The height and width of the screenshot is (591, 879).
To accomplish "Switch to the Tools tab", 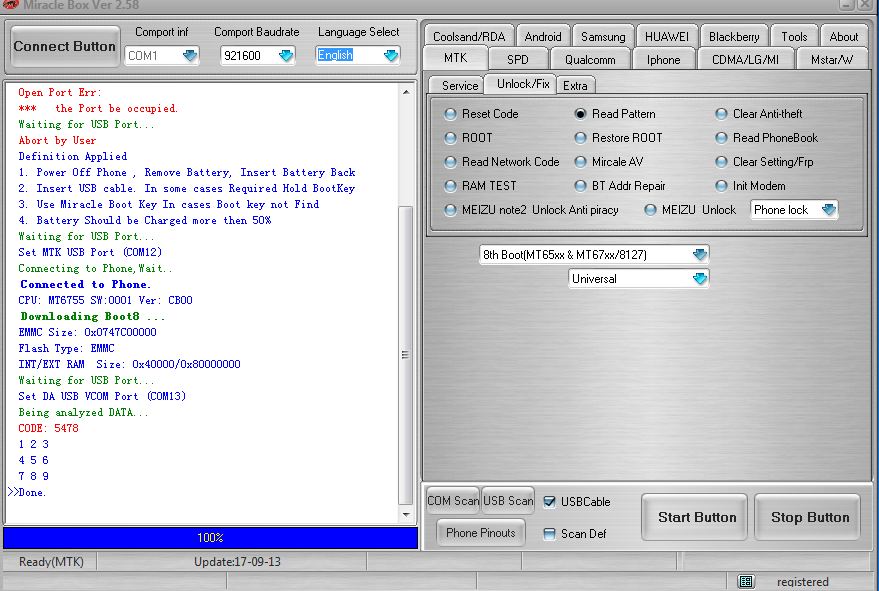I will tap(794, 36).
